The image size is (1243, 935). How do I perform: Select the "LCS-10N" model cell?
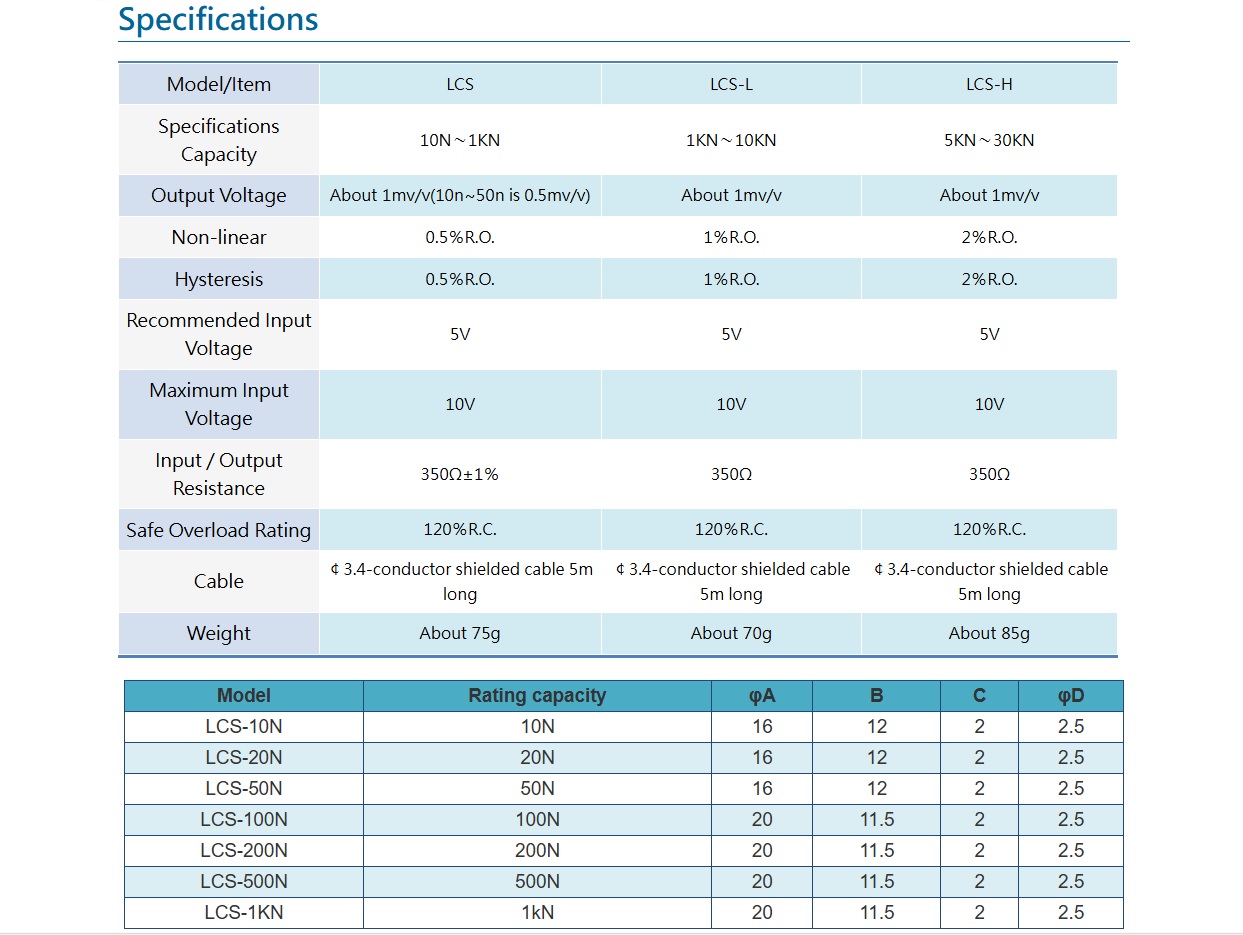(244, 727)
